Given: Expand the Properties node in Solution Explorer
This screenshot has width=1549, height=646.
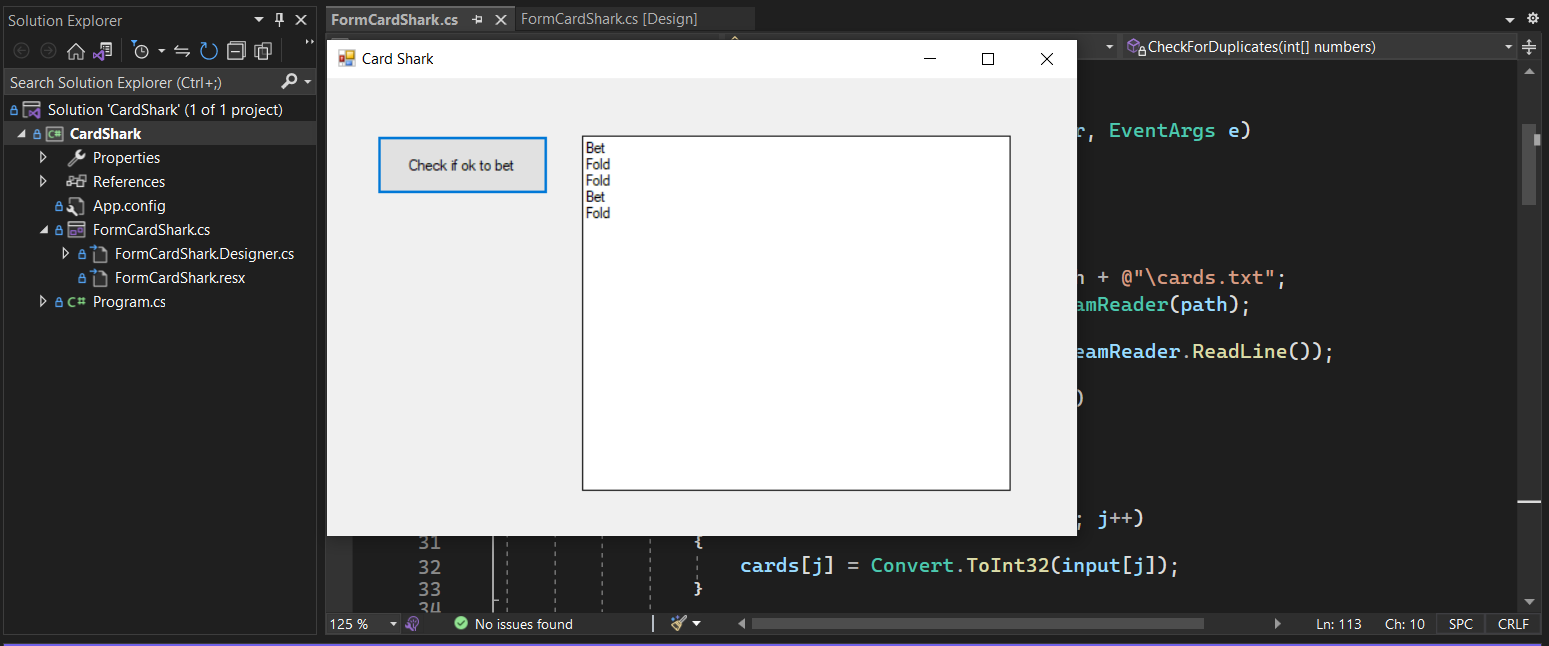Looking at the screenshot, I should tap(42, 157).
